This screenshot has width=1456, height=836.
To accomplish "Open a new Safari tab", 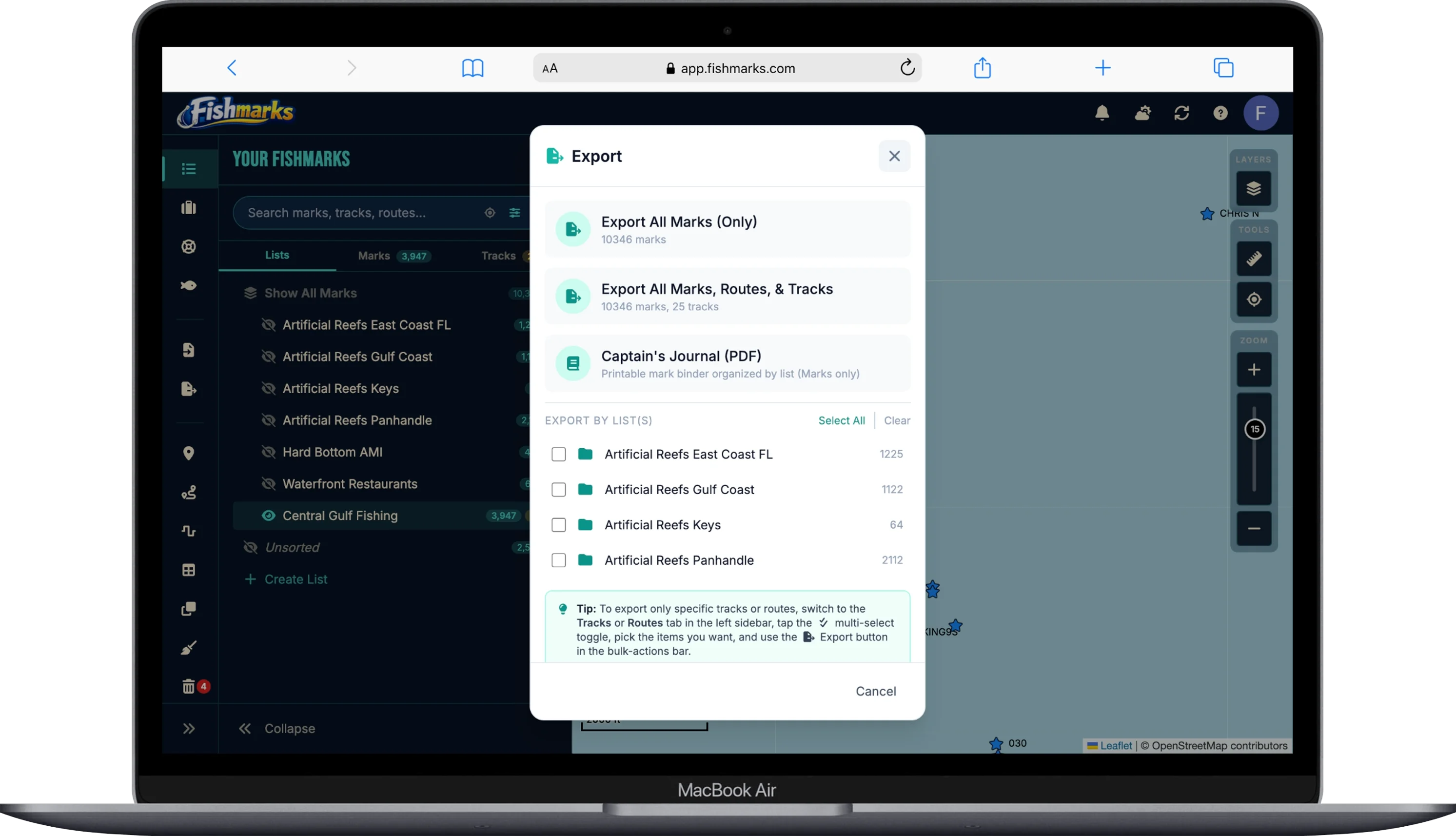I will (1102, 68).
